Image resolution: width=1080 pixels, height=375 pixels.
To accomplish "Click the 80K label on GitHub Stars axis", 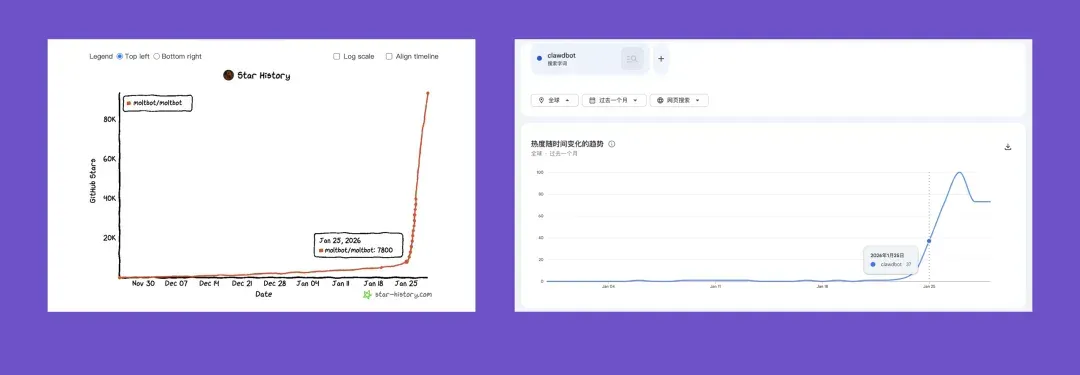I will click(110, 119).
